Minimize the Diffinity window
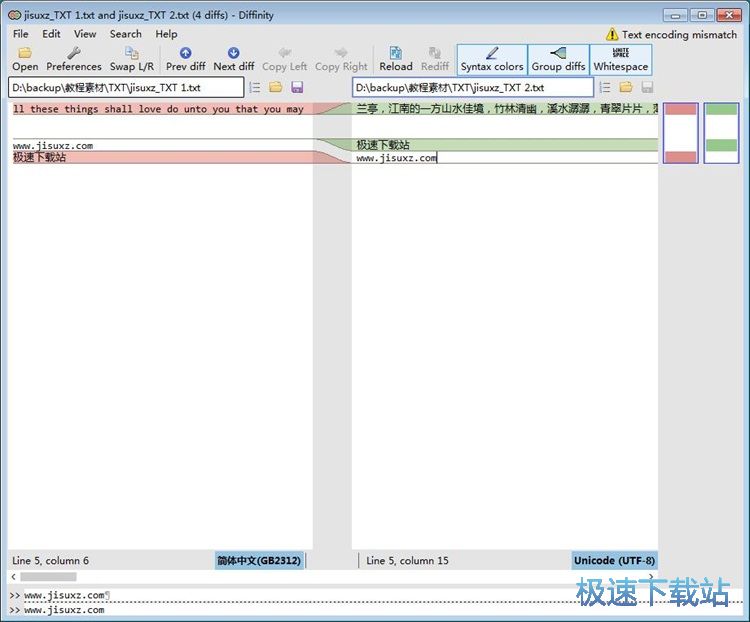The width and height of the screenshot is (750, 622). point(675,15)
